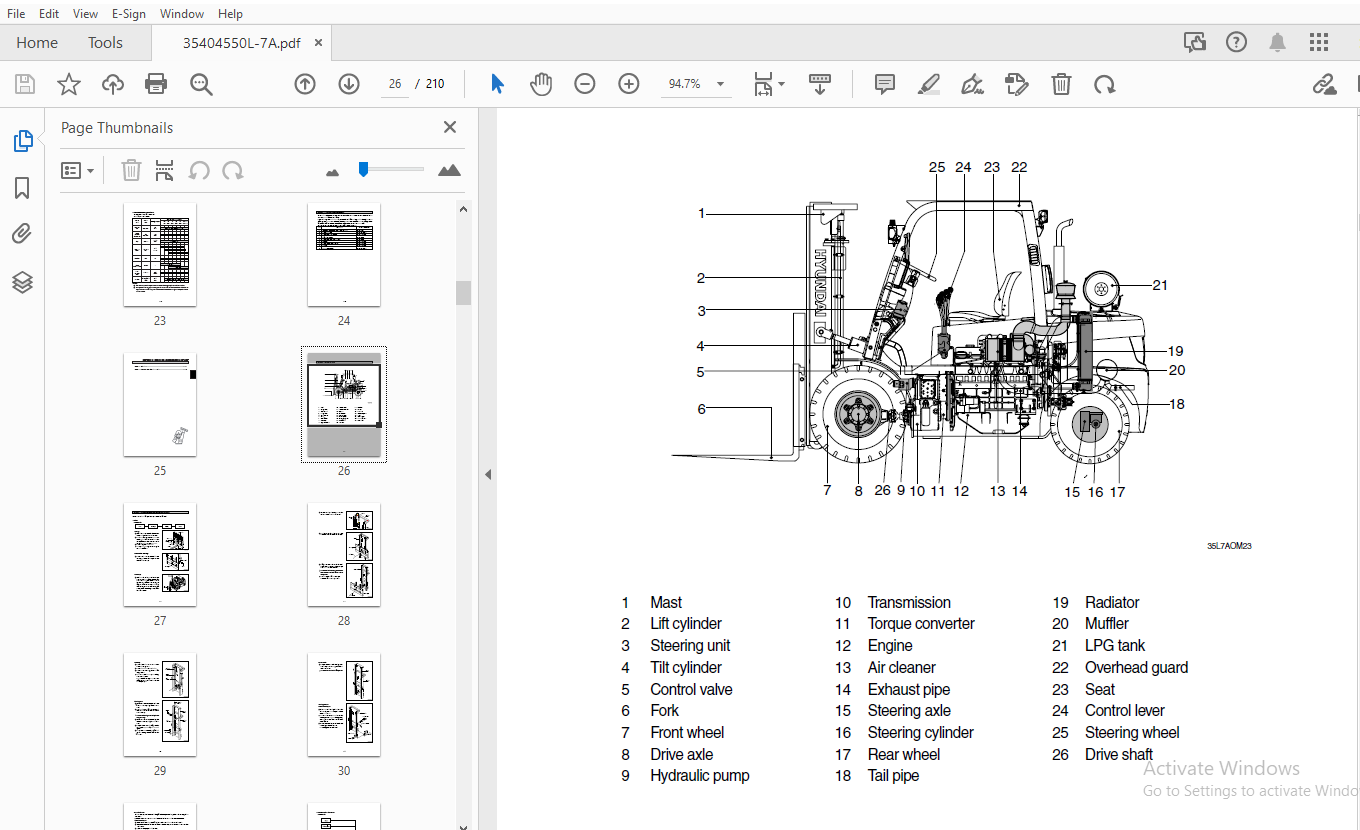The image size is (1360, 830).
Task: Select the page 24 thumbnail
Action: pyautogui.click(x=344, y=255)
